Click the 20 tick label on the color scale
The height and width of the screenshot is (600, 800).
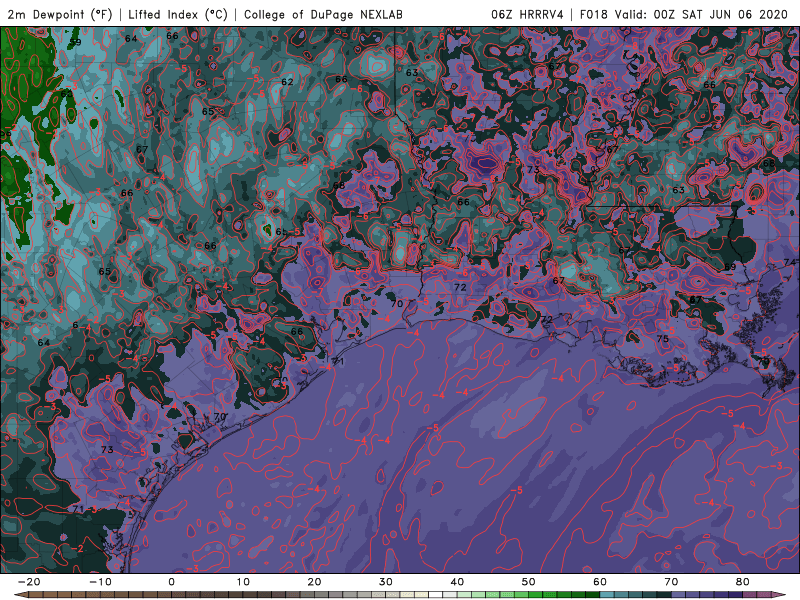point(314,582)
